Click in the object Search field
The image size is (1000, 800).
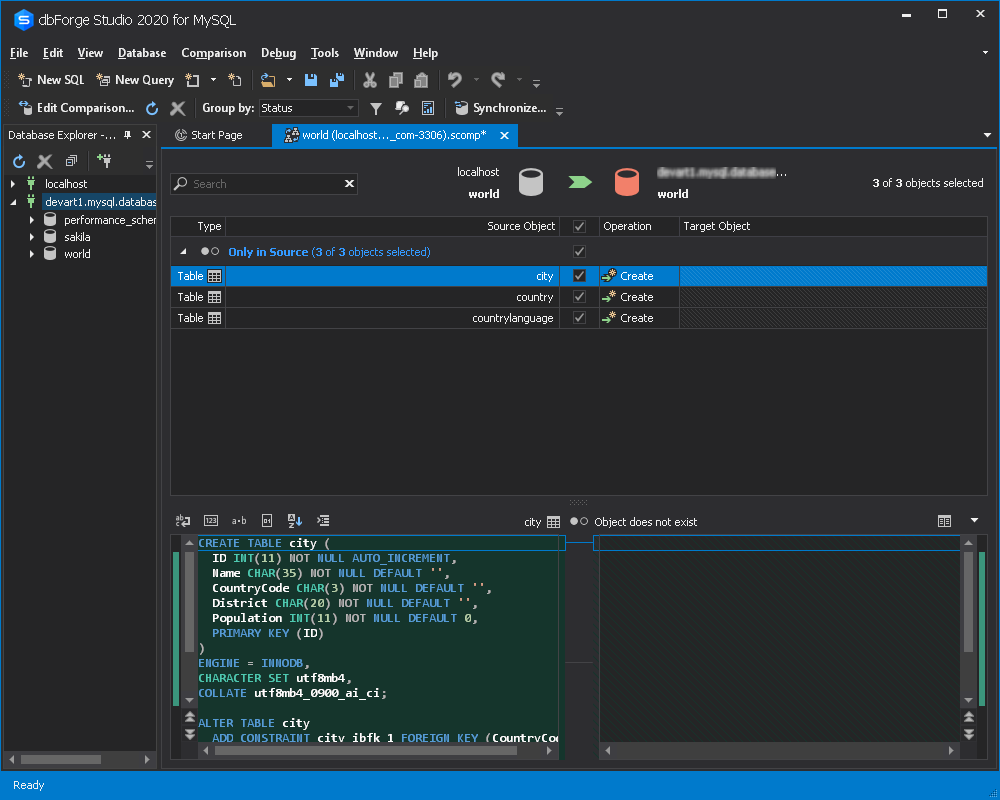(265, 184)
